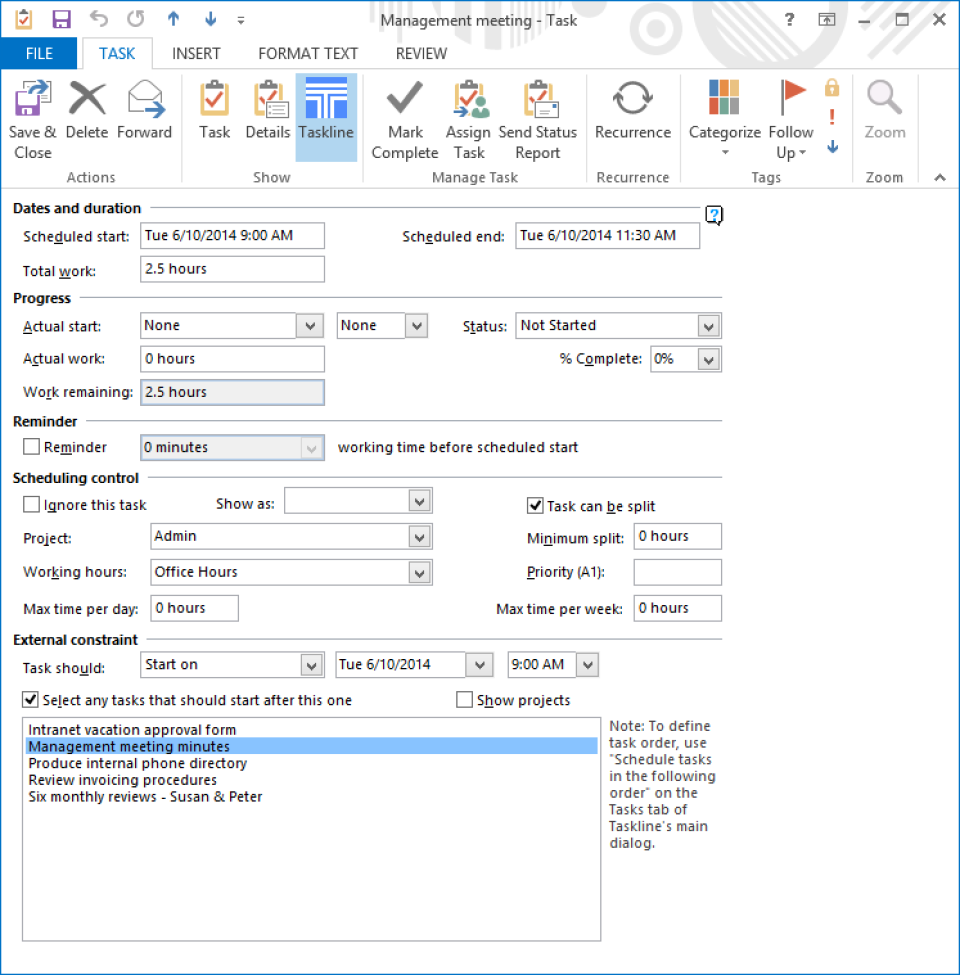Viewport: 960px width, 975px height.
Task: Expand the Task should dropdown showing Start on
Action: click(312, 665)
